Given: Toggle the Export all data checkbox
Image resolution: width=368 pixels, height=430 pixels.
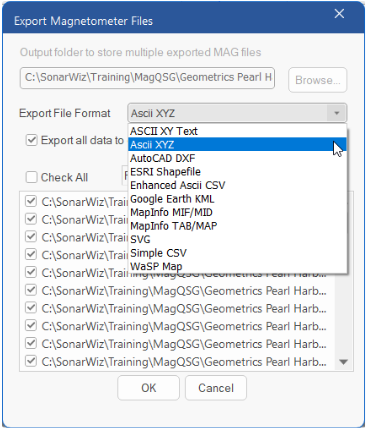Looking at the screenshot, I should 31,140.
